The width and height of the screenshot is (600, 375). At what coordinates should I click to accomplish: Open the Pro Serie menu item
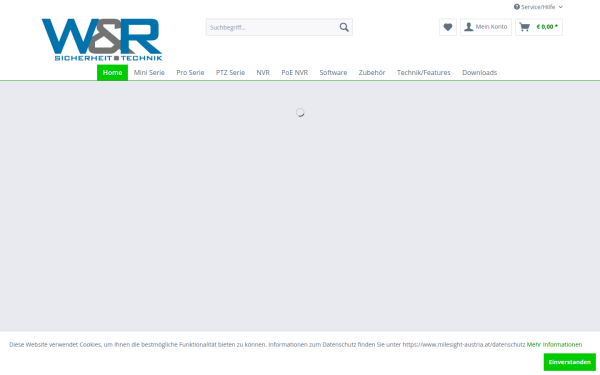click(x=190, y=73)
